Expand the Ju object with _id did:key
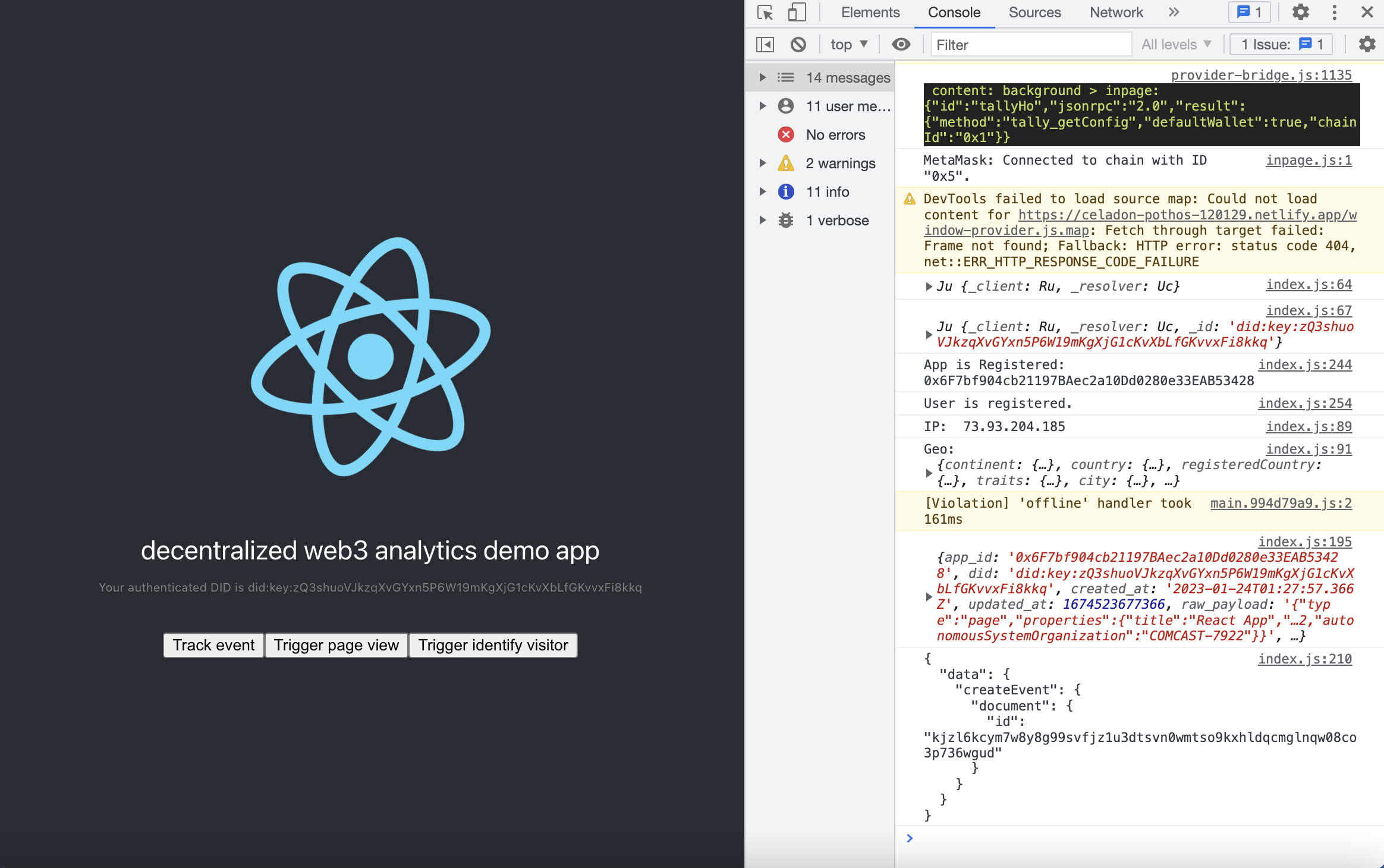Image resolution: width=1384 pixels, height=868 pixels. (x=929, y=335)
